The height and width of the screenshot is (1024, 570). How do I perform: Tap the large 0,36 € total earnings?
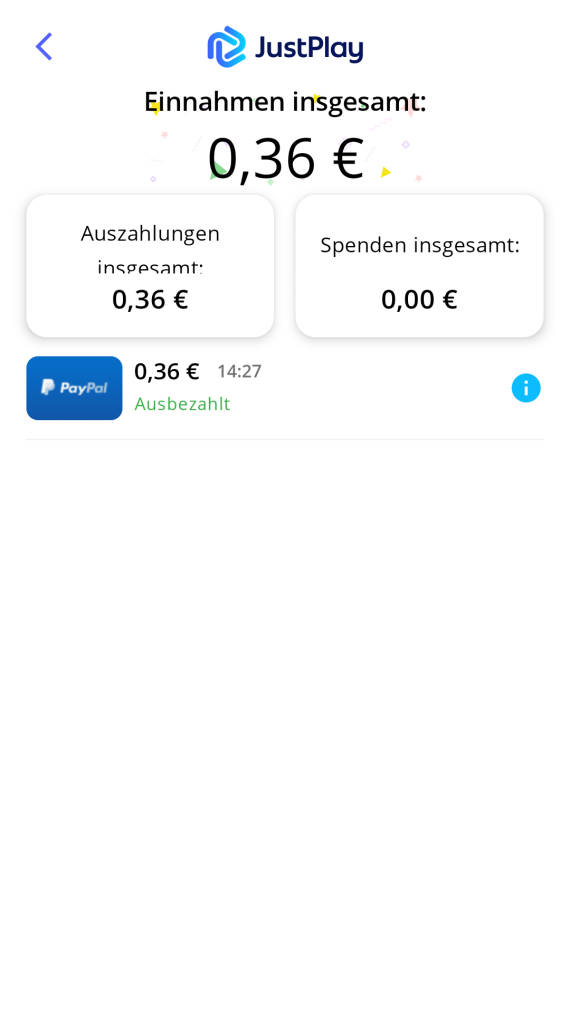285,159
